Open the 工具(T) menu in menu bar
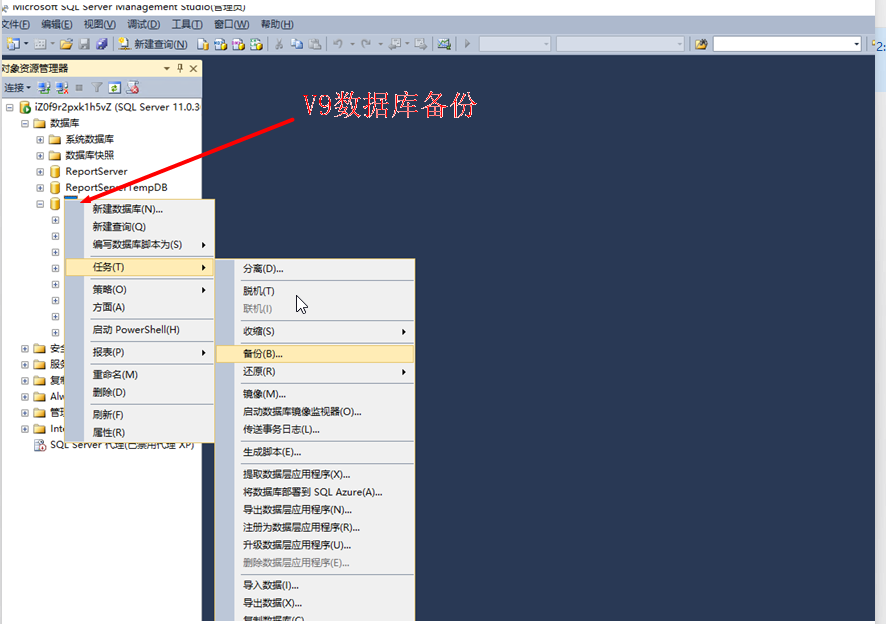Screen dimensions: 886x624 tap(187, 24)
